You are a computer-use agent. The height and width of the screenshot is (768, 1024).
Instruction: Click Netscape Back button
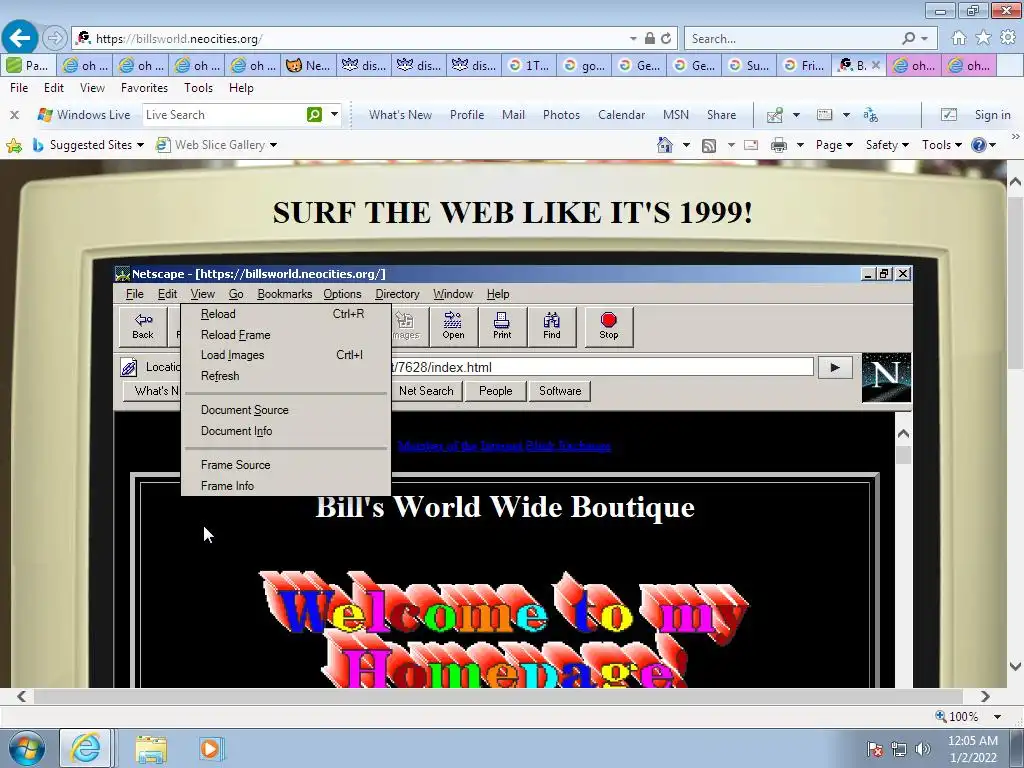143,326
